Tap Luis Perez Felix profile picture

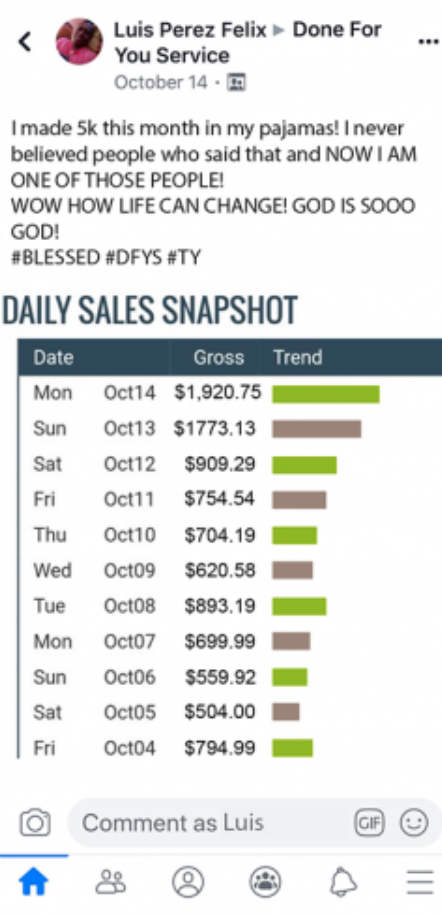click(x=79, y=41)
